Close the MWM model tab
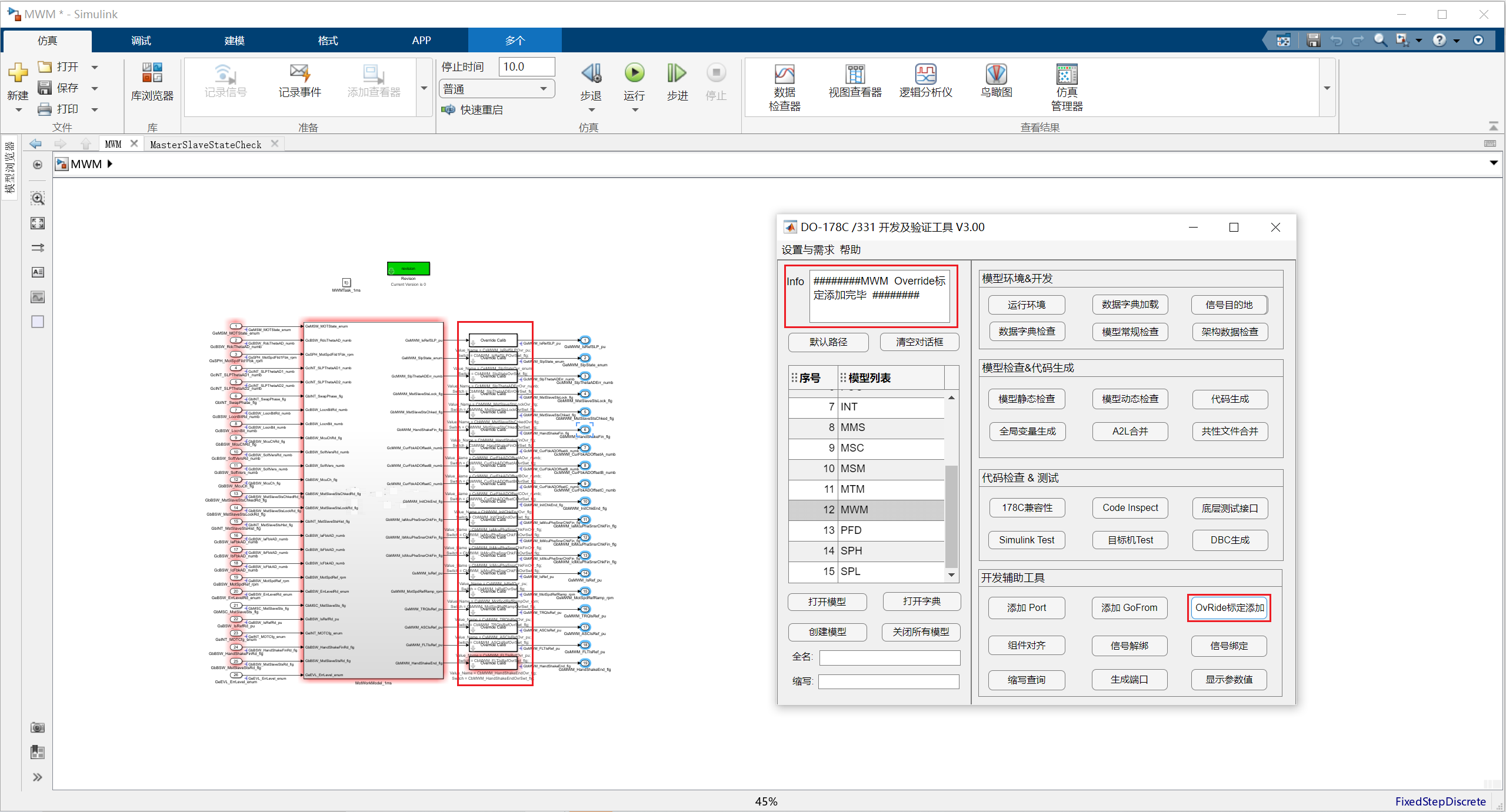The height and width of the screenshot is (812, 1506). [134, 143]
